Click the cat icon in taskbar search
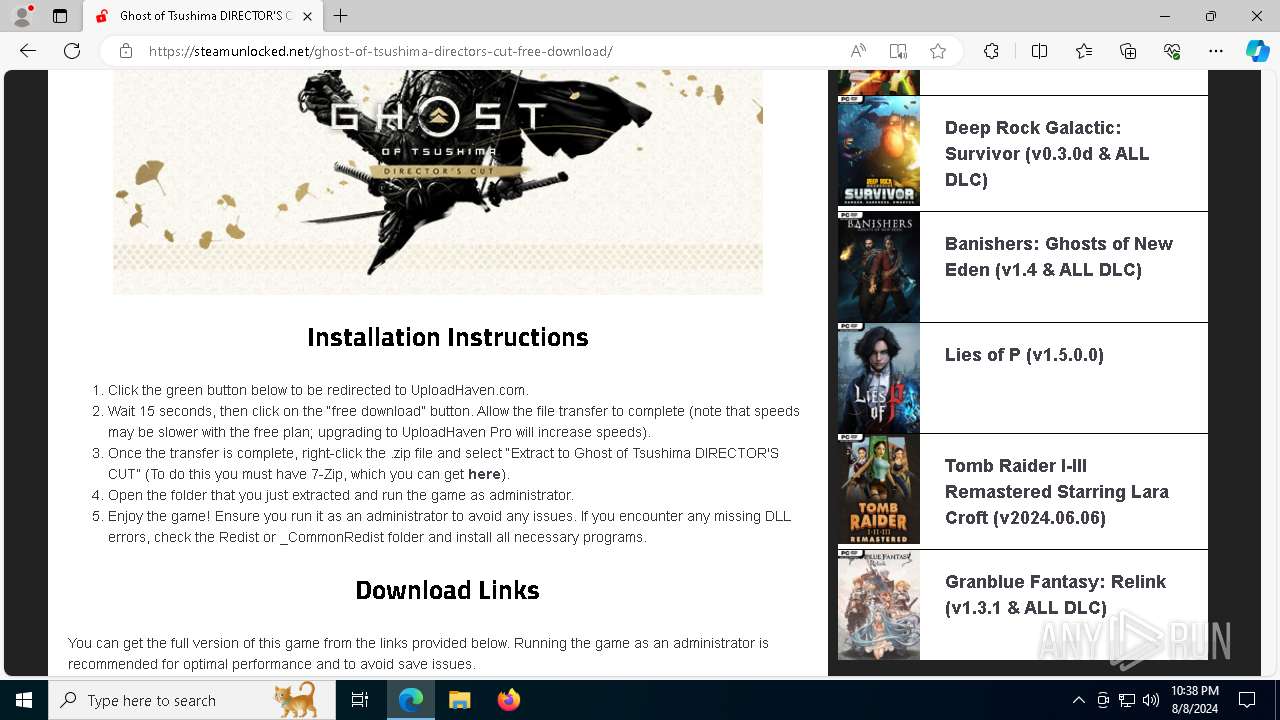Screen dimensions: 1280x720 (x=295, y=700)
